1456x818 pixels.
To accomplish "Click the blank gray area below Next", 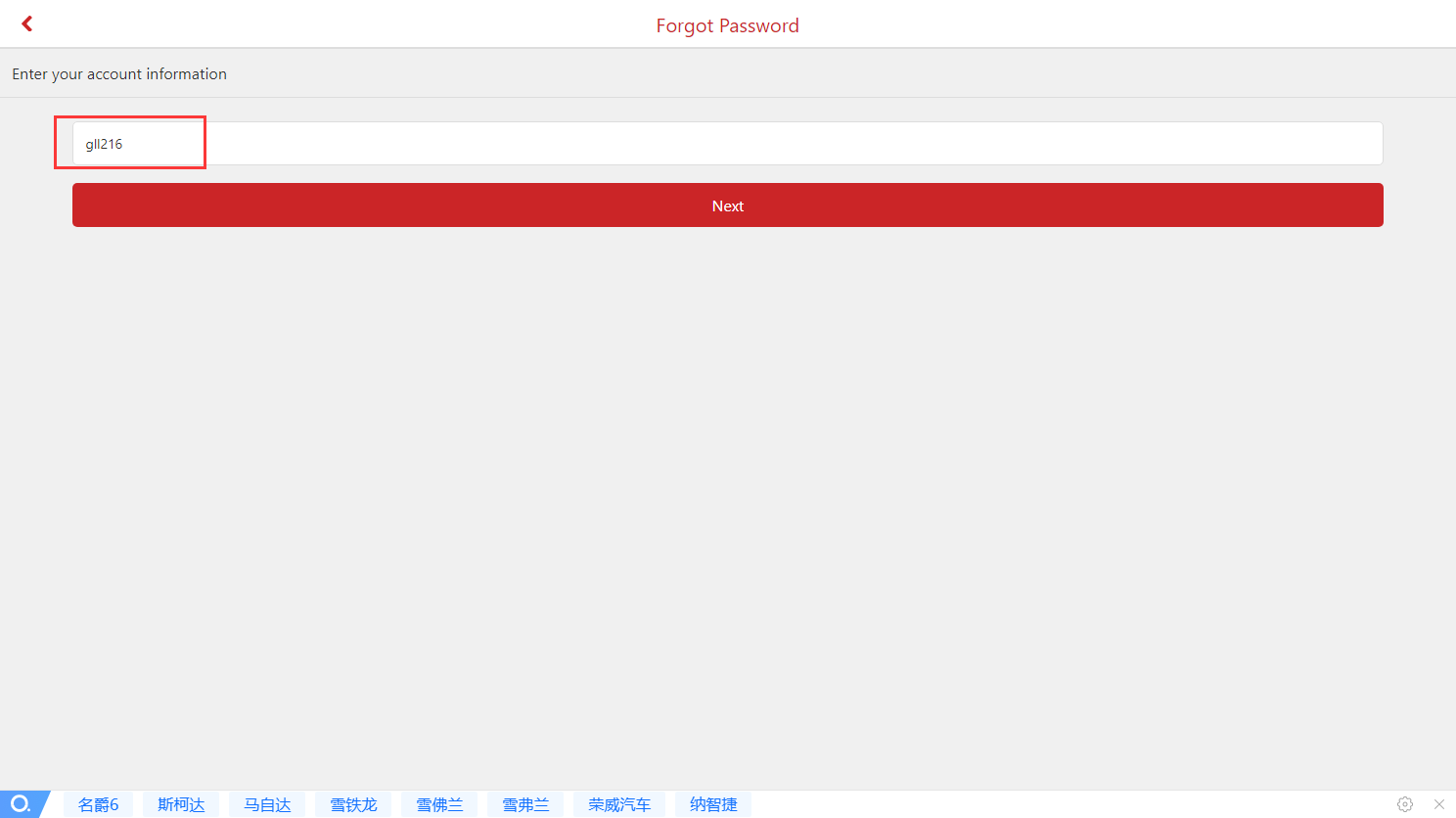I will point(728,489).
